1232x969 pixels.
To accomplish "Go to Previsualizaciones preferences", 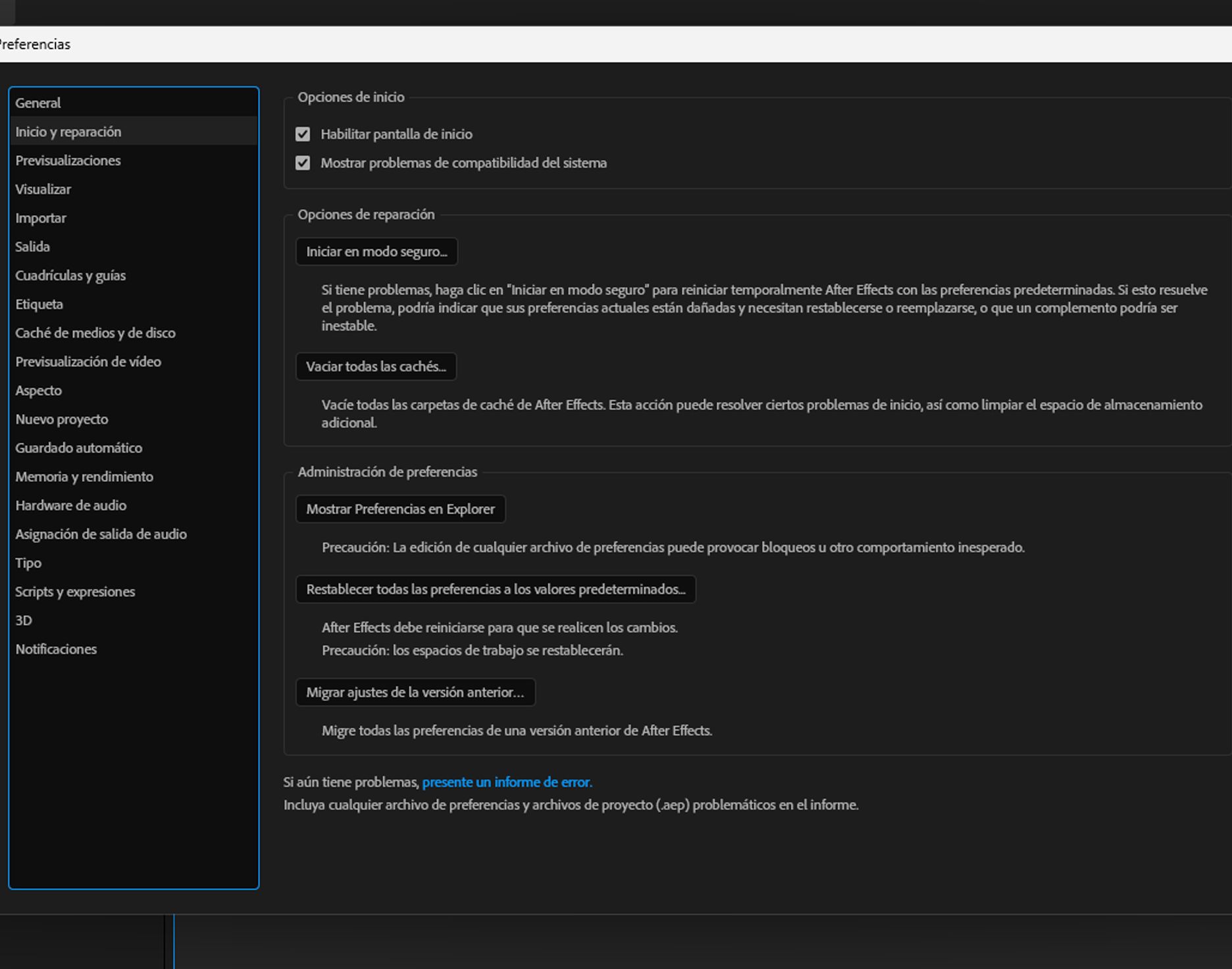I will click(x=134, y=161).
